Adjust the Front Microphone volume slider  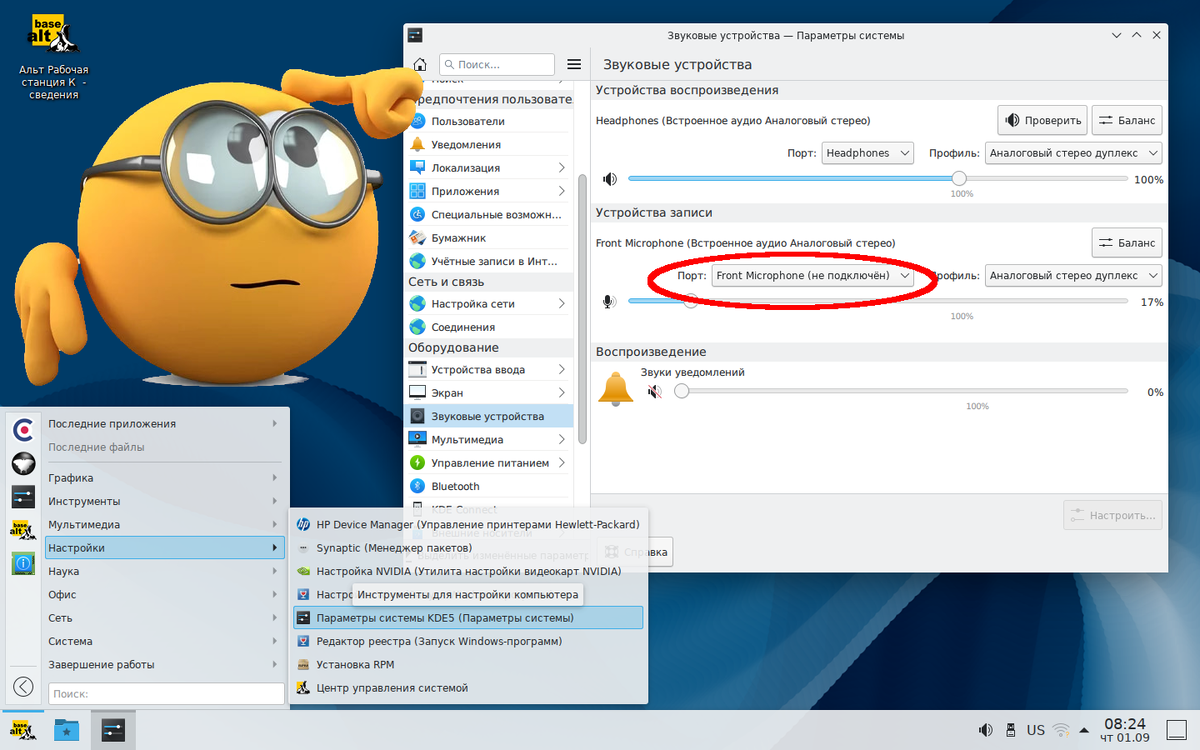coord(690,301)
